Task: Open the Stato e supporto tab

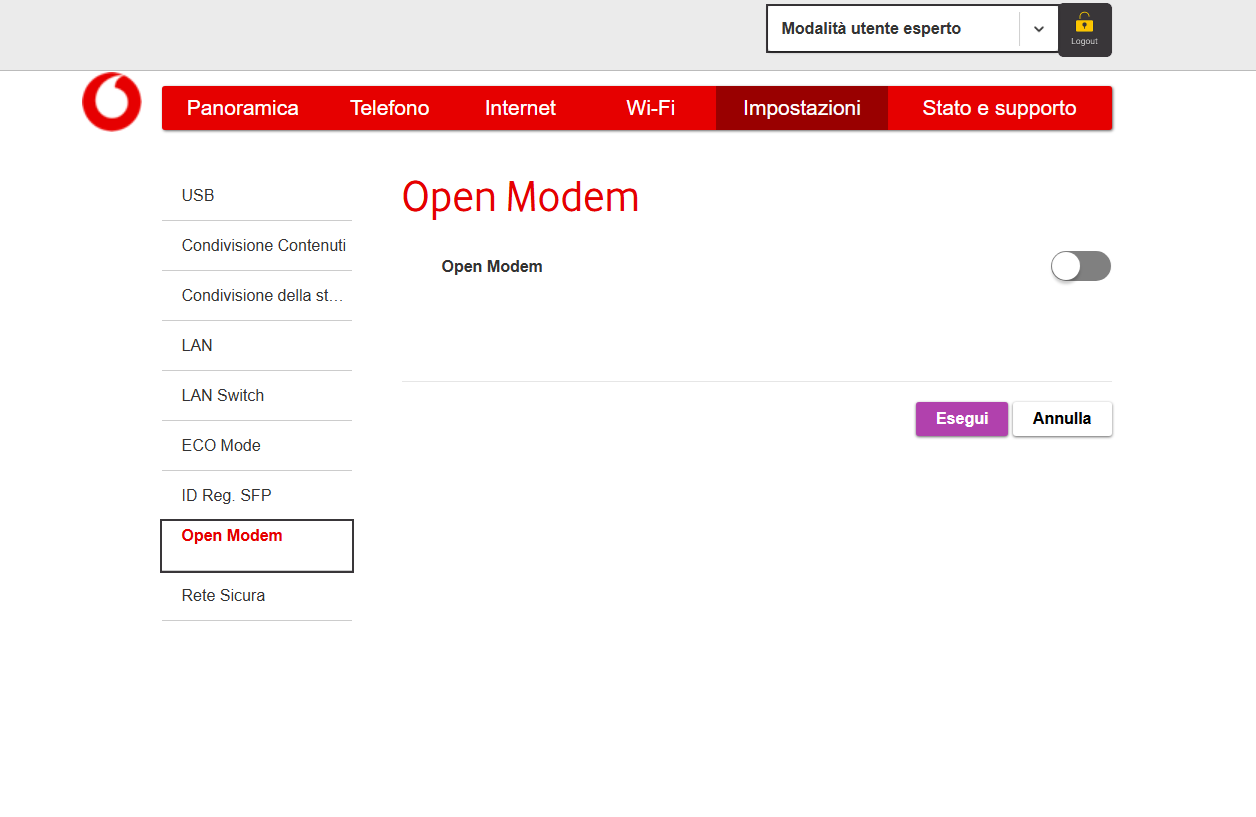Action: point(1000,108)
